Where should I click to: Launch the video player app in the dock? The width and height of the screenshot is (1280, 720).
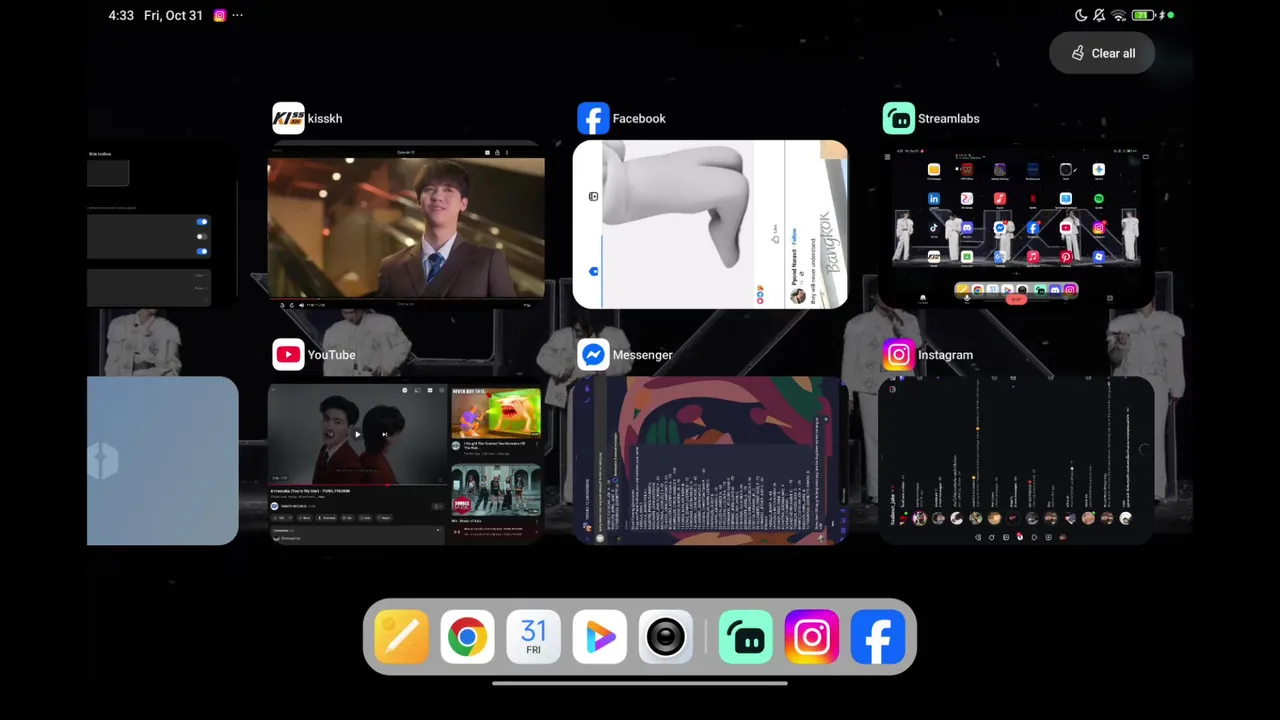[x=599, y=637]
